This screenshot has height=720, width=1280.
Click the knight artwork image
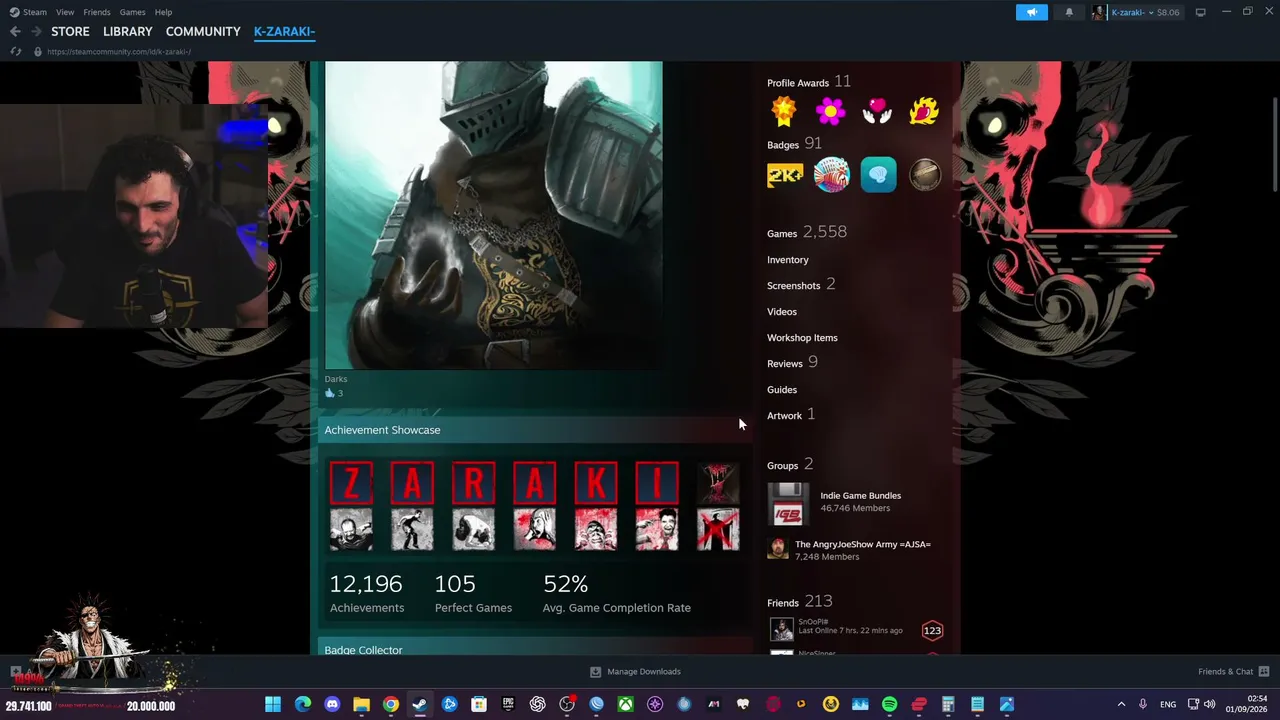493,215
